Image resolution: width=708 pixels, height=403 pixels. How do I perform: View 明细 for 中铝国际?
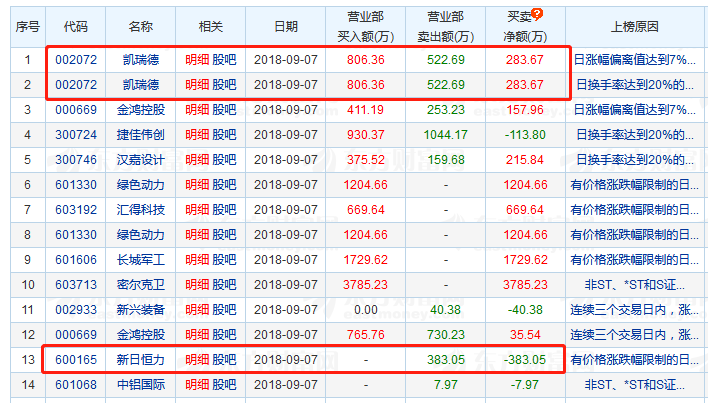coord(197,383)
